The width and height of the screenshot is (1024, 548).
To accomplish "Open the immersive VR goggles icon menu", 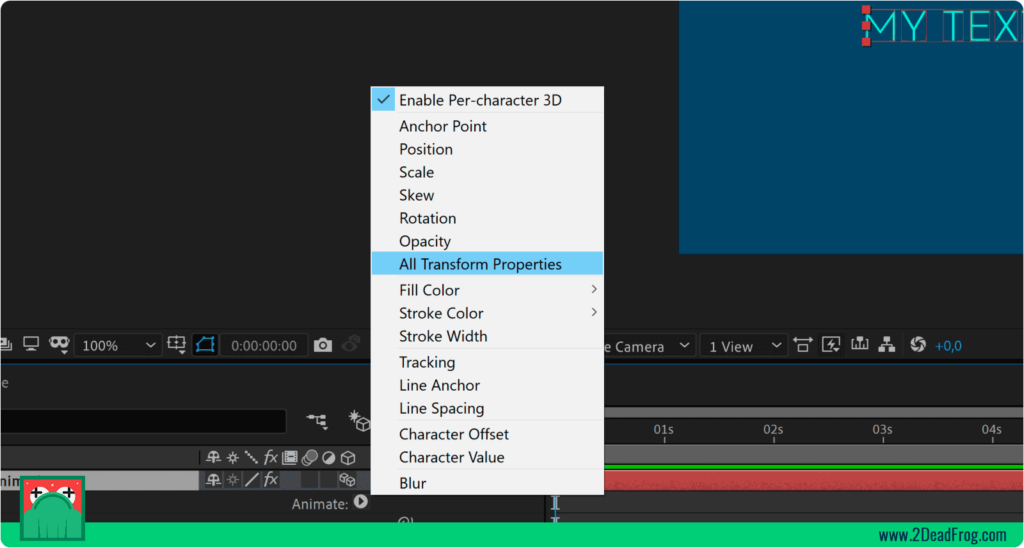I will (59, 344).
